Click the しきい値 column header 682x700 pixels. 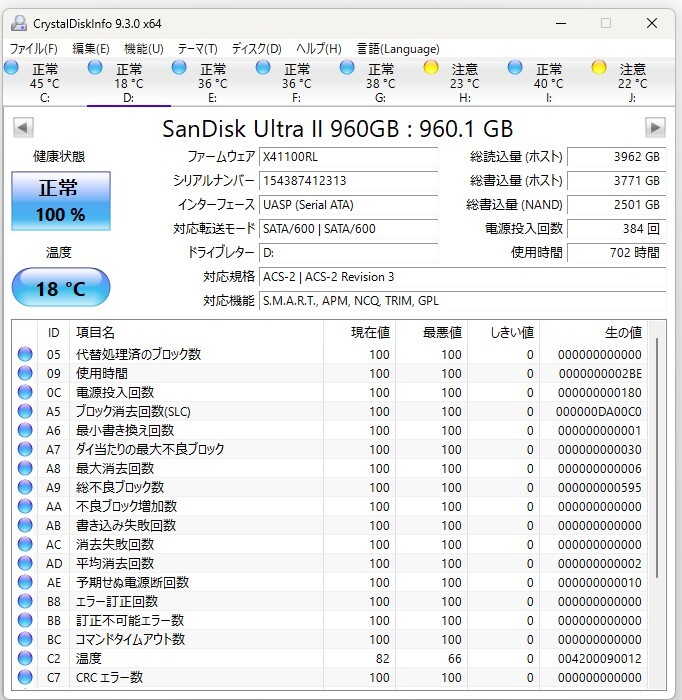(x=503, y=333)
